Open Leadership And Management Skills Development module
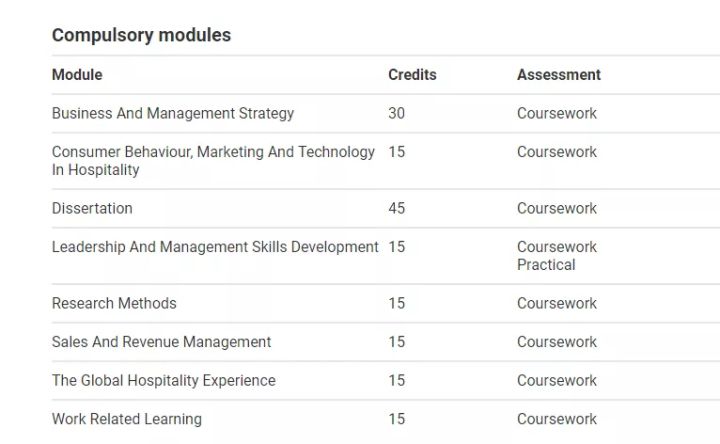The height and width of the screenshot is (444, 720). pos(215,247)
